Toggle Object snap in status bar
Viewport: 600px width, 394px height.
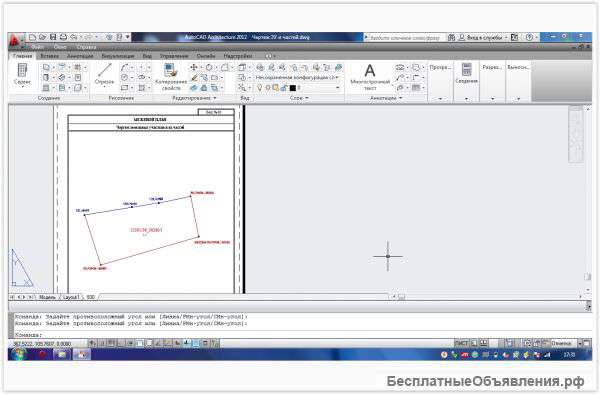coord(139,344)
